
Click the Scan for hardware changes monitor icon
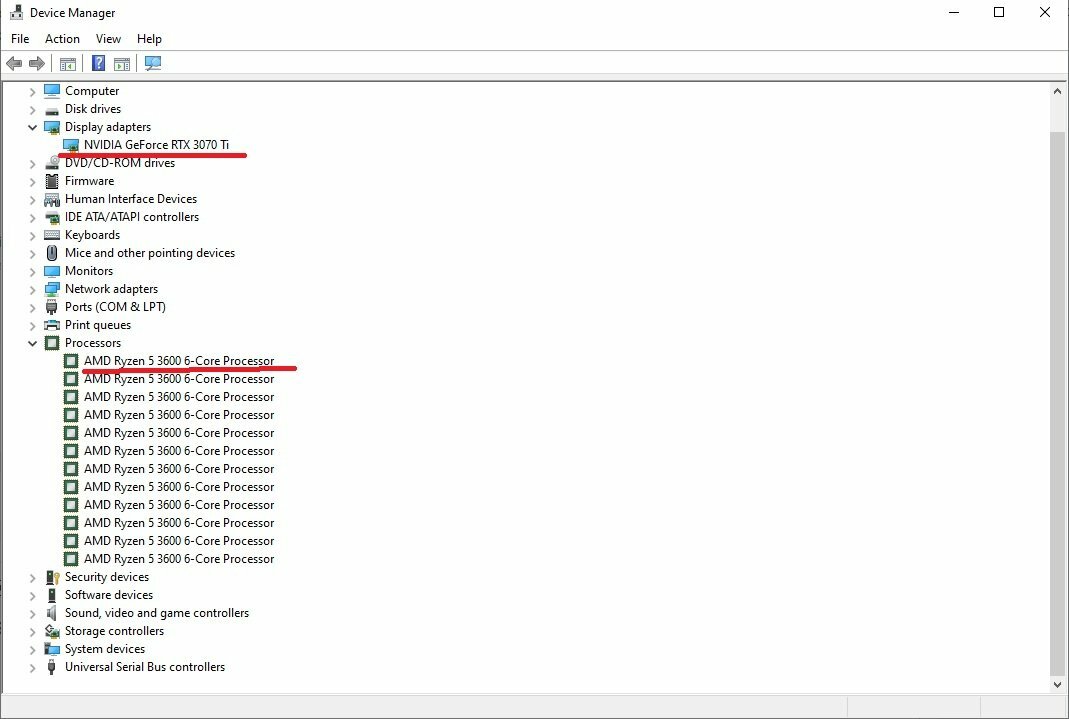point(153,63)
